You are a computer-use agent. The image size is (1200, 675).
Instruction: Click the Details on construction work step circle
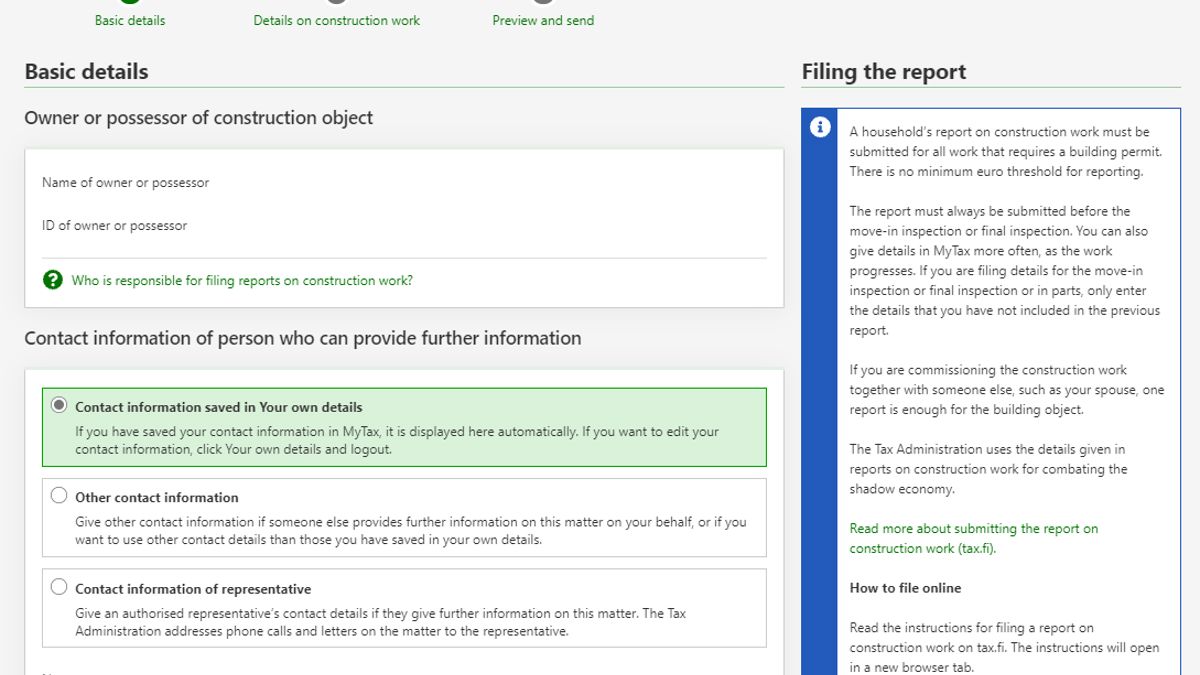(337, 2)
